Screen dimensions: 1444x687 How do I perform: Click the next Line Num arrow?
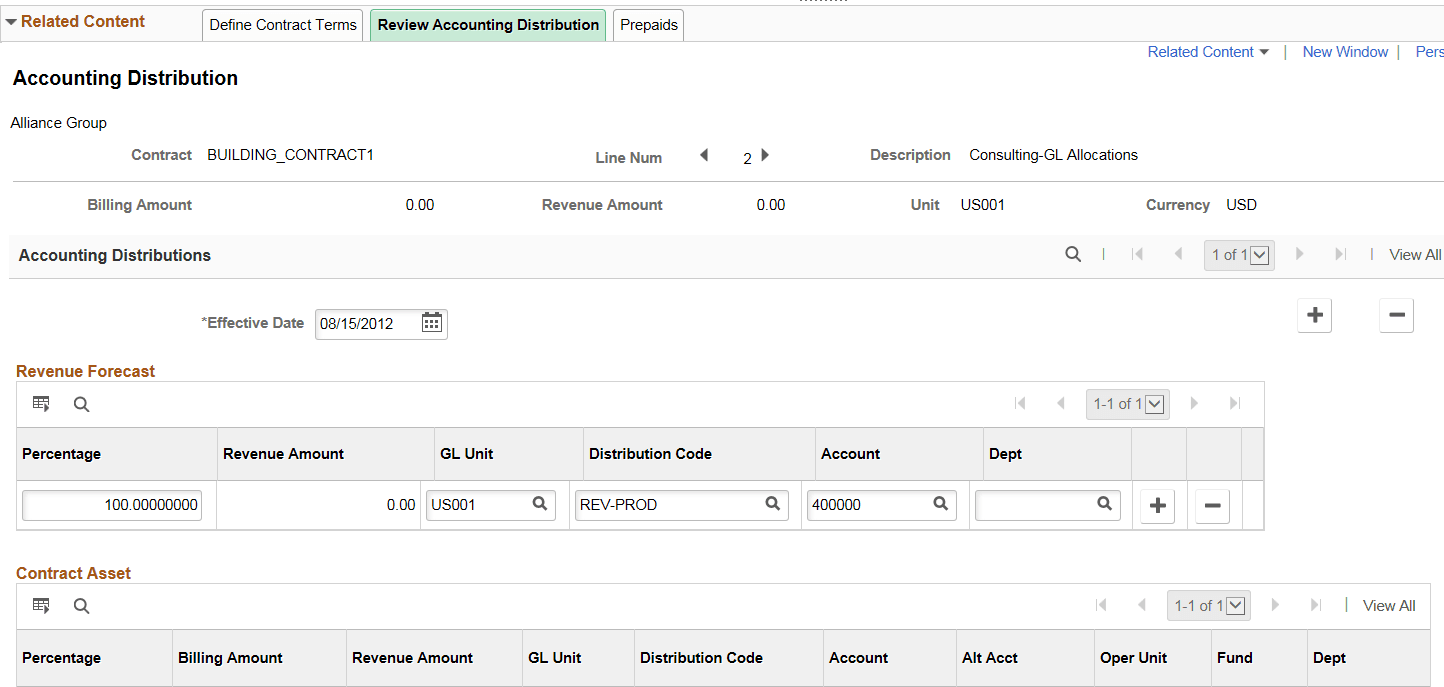[x=765, y=155]
